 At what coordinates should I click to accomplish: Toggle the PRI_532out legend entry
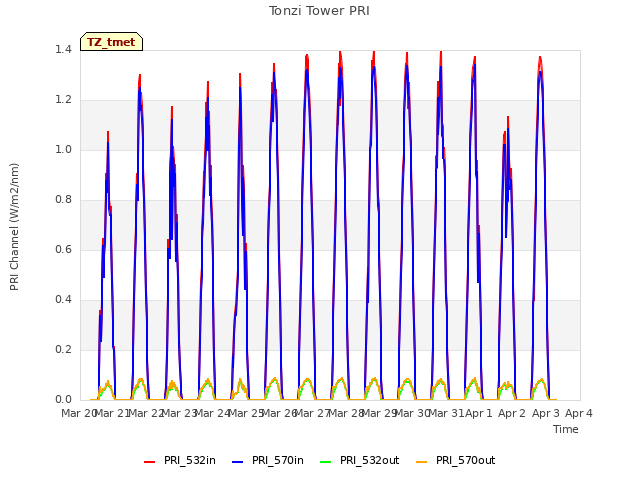360,461
